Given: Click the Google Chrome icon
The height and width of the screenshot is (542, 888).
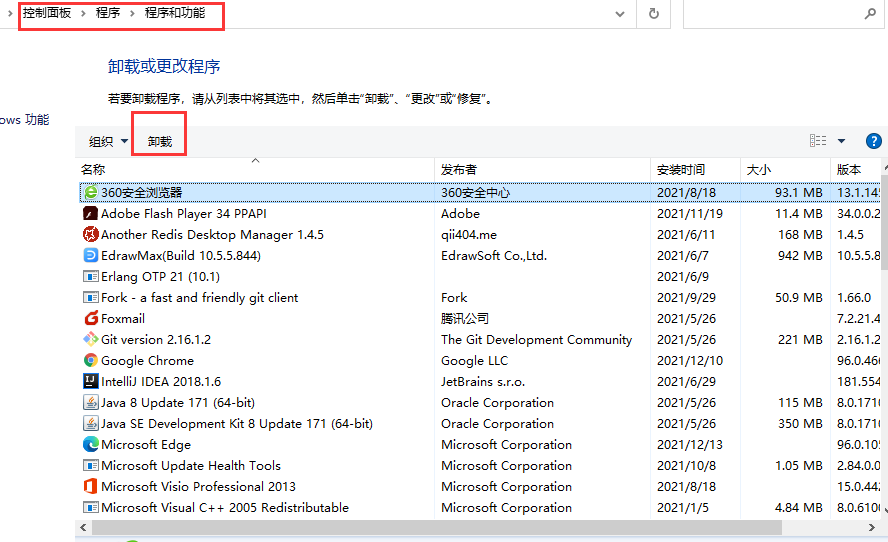Looking at the screenshot, I should point(91,360).
